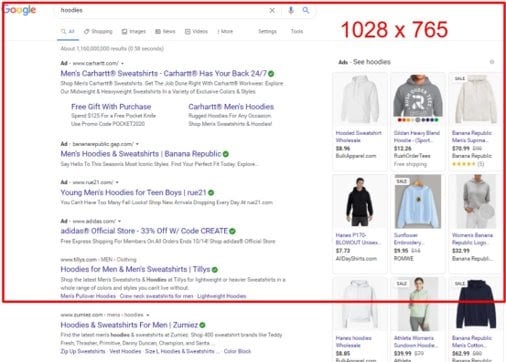Click the www.carhartt.com ad URL text
The image size is (506, 362).
pos(95,63)
